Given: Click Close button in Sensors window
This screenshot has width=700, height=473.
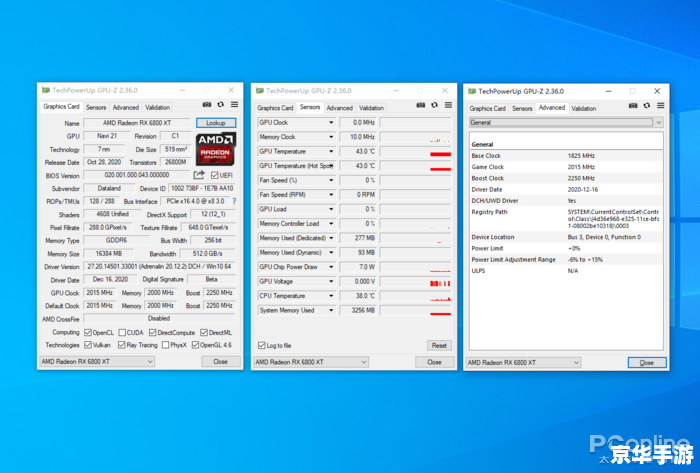Looking at the screenshot, I should (434, 362).
